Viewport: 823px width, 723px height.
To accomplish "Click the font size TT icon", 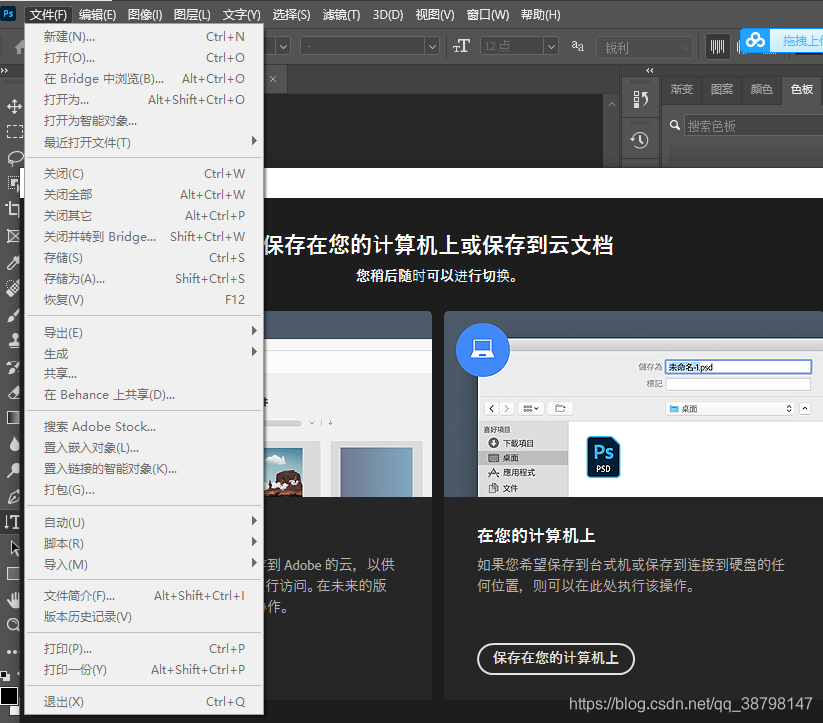I will point(461,46).
